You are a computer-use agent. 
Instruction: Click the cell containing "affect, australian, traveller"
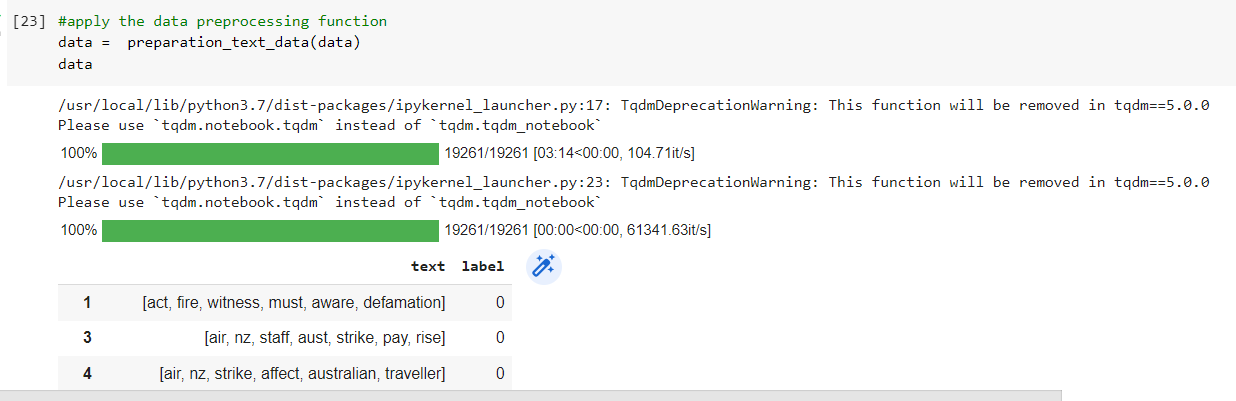point(302,374)
